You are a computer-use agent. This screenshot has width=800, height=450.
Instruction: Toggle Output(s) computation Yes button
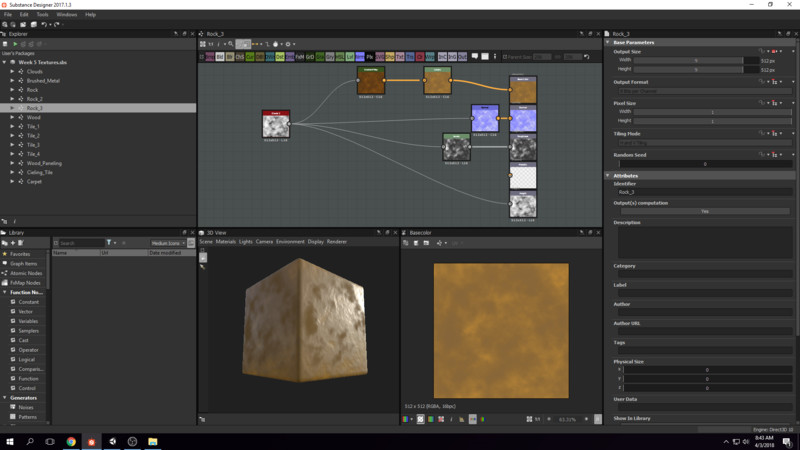coord(704,211)
